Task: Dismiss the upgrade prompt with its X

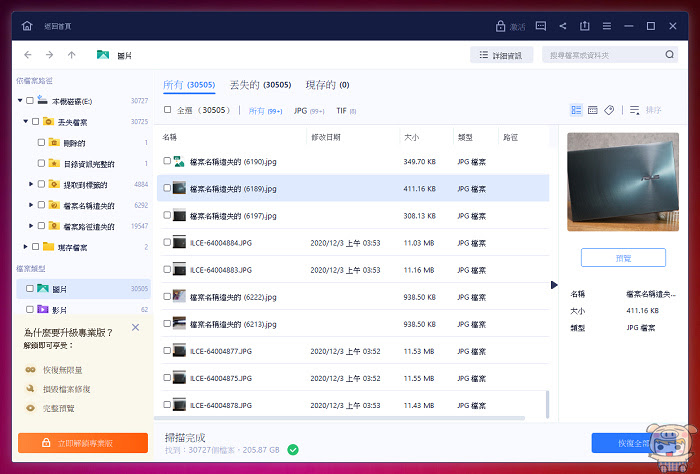Action: tap(136, 328)
